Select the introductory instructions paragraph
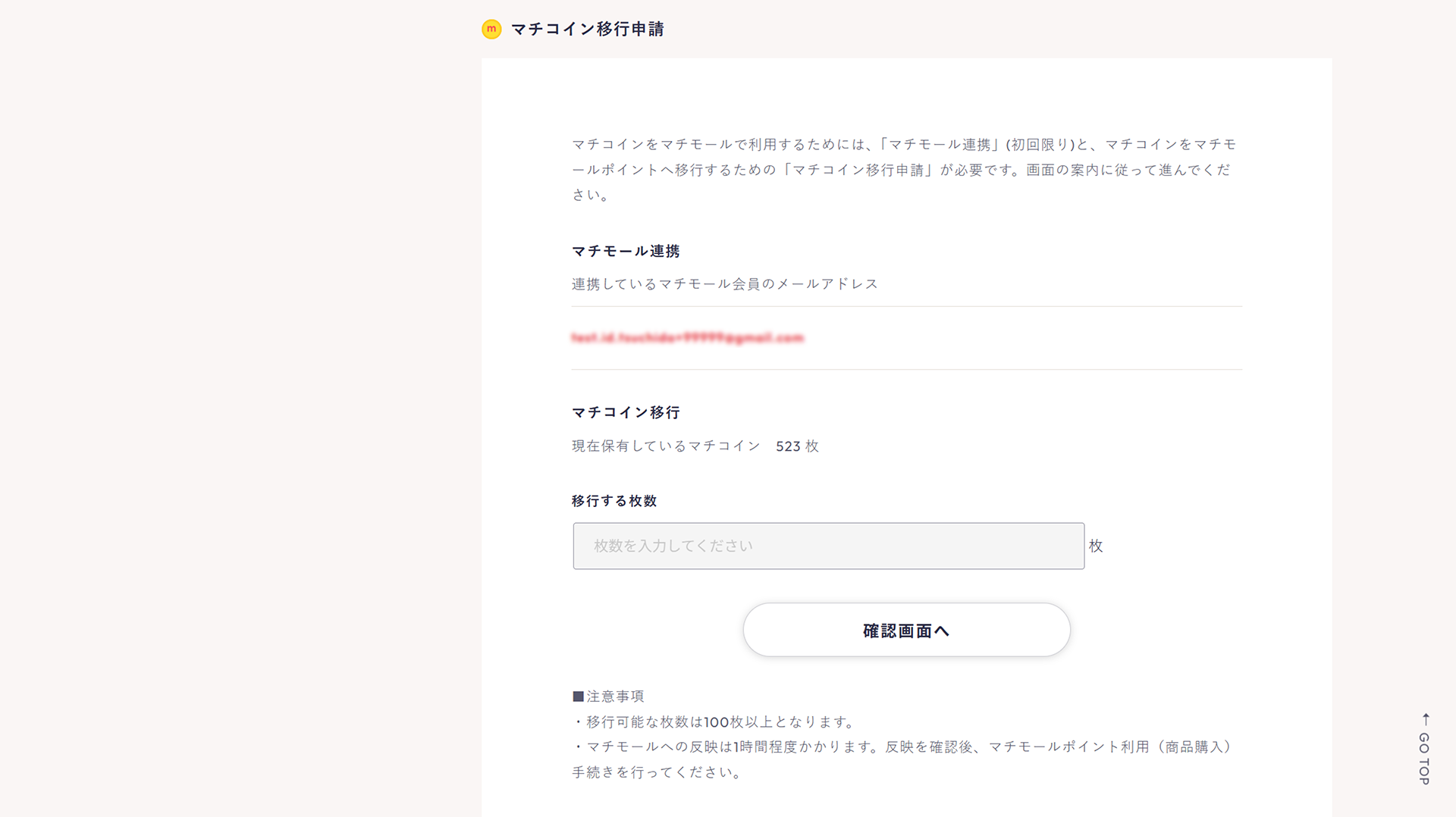1456x817 pixels. point(902,169)
